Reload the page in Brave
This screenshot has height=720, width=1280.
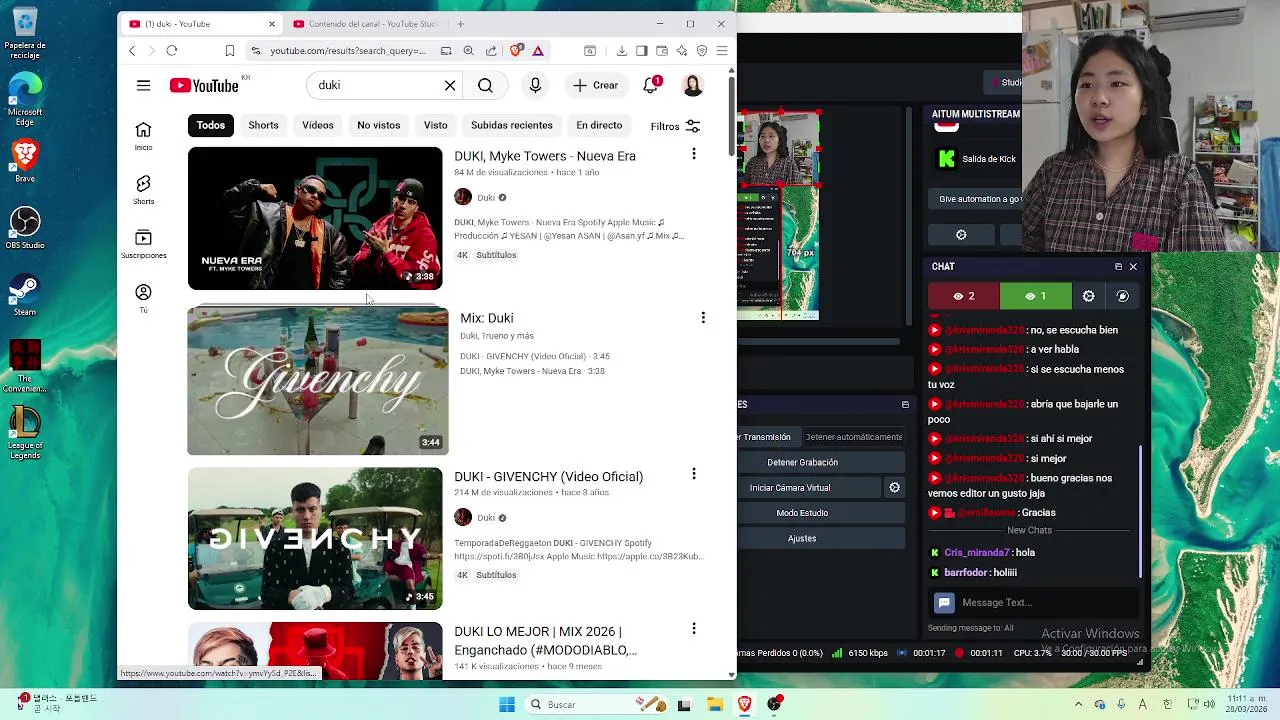point(172,51)
